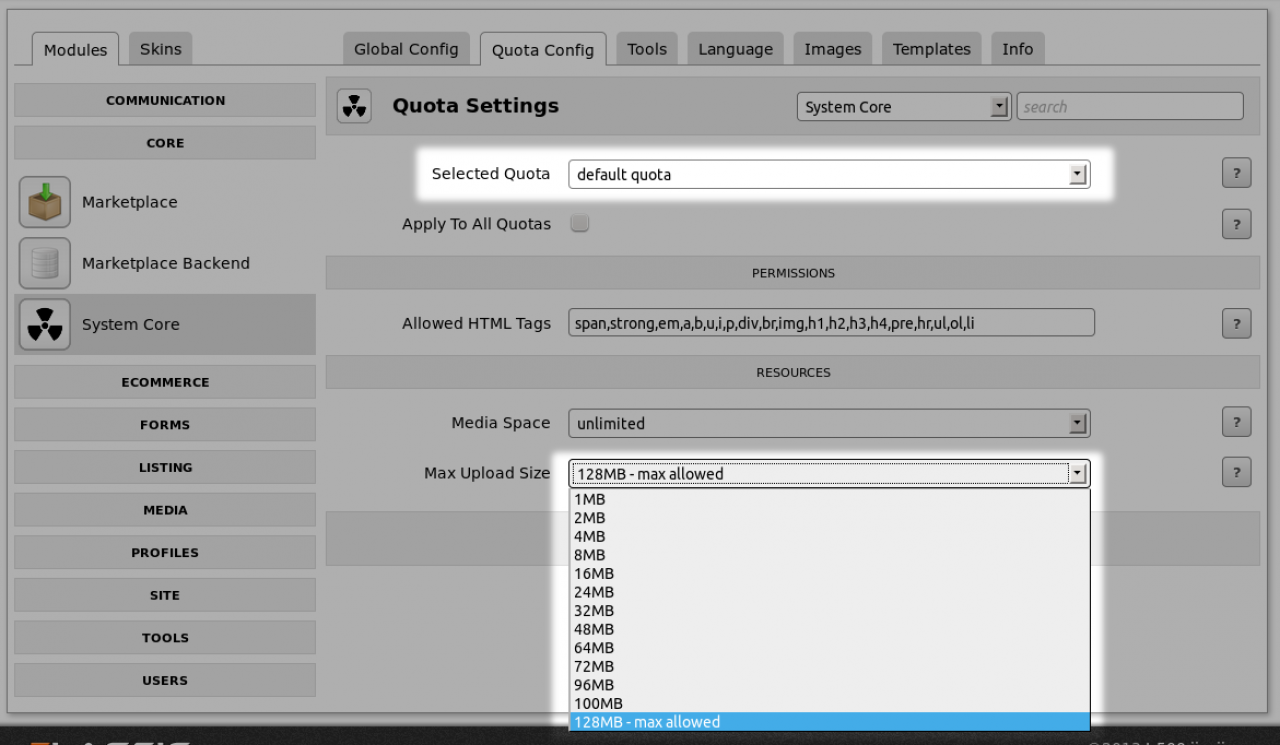Switch to the Templates tab

(x=931, y=49)
